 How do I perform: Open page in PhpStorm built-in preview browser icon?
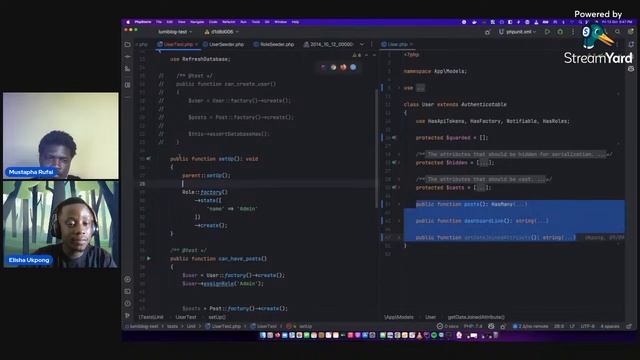[324, 67]
